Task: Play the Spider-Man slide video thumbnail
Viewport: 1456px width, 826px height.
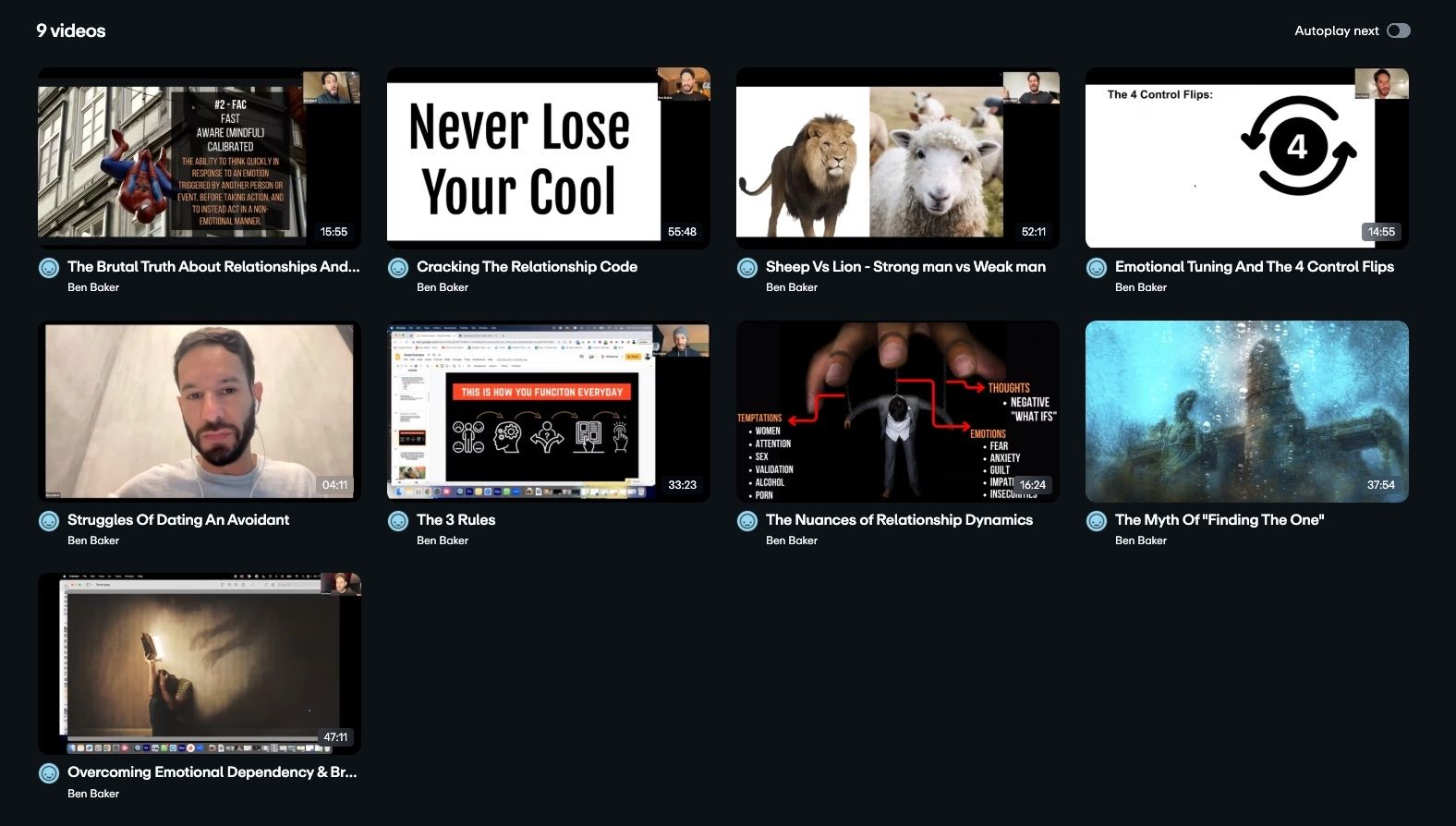Action: (199, 158)
